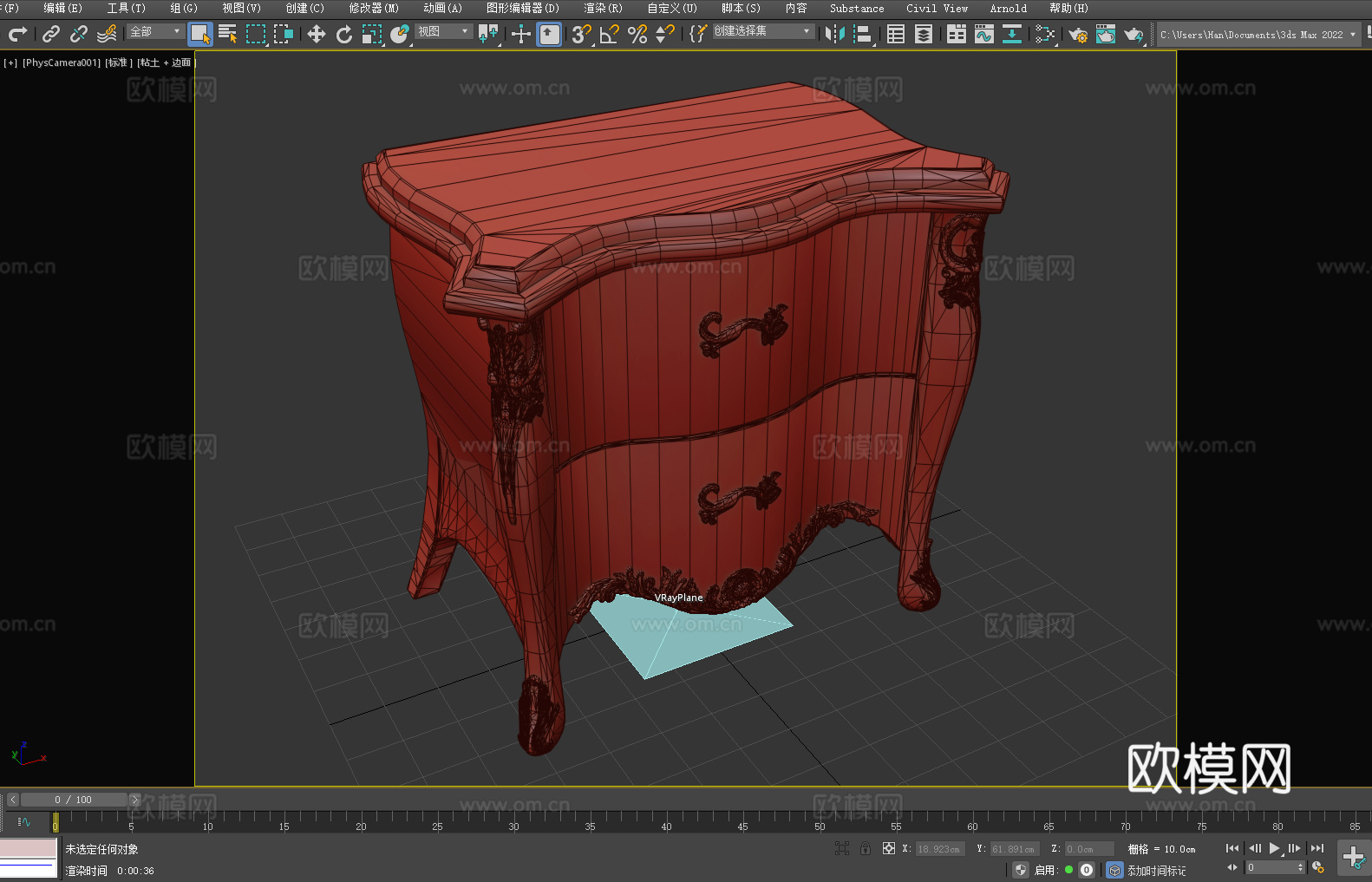Click the Select by Name icon

click(x=228, y=35)
